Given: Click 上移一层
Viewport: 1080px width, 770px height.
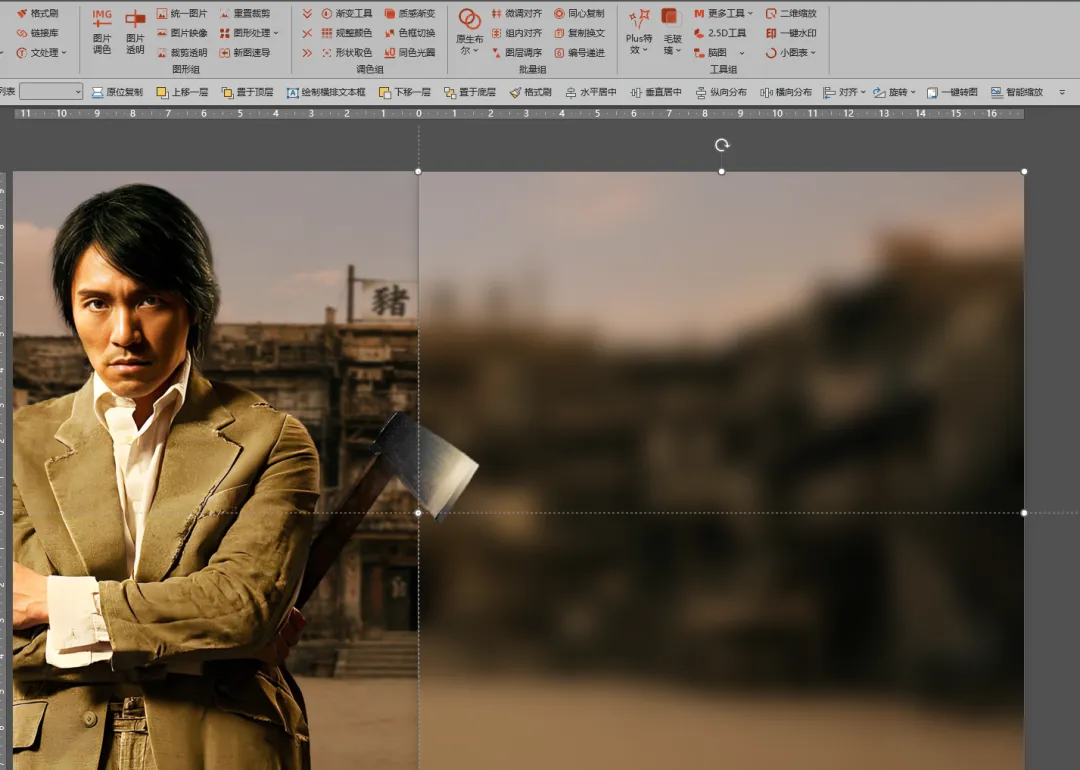Looking at the screenshot, I should point(182,92).
